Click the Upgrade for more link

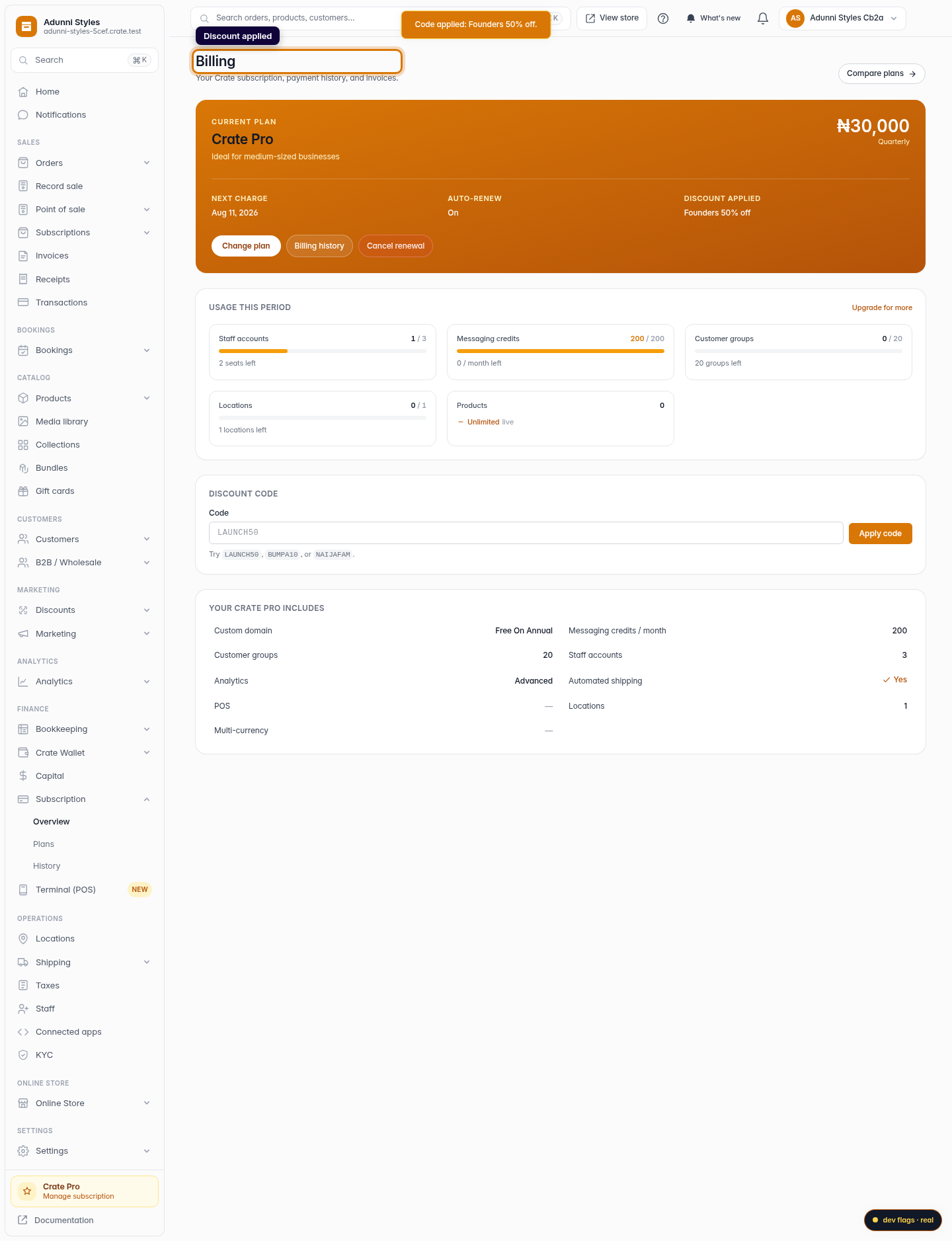(x=882, y=307)
